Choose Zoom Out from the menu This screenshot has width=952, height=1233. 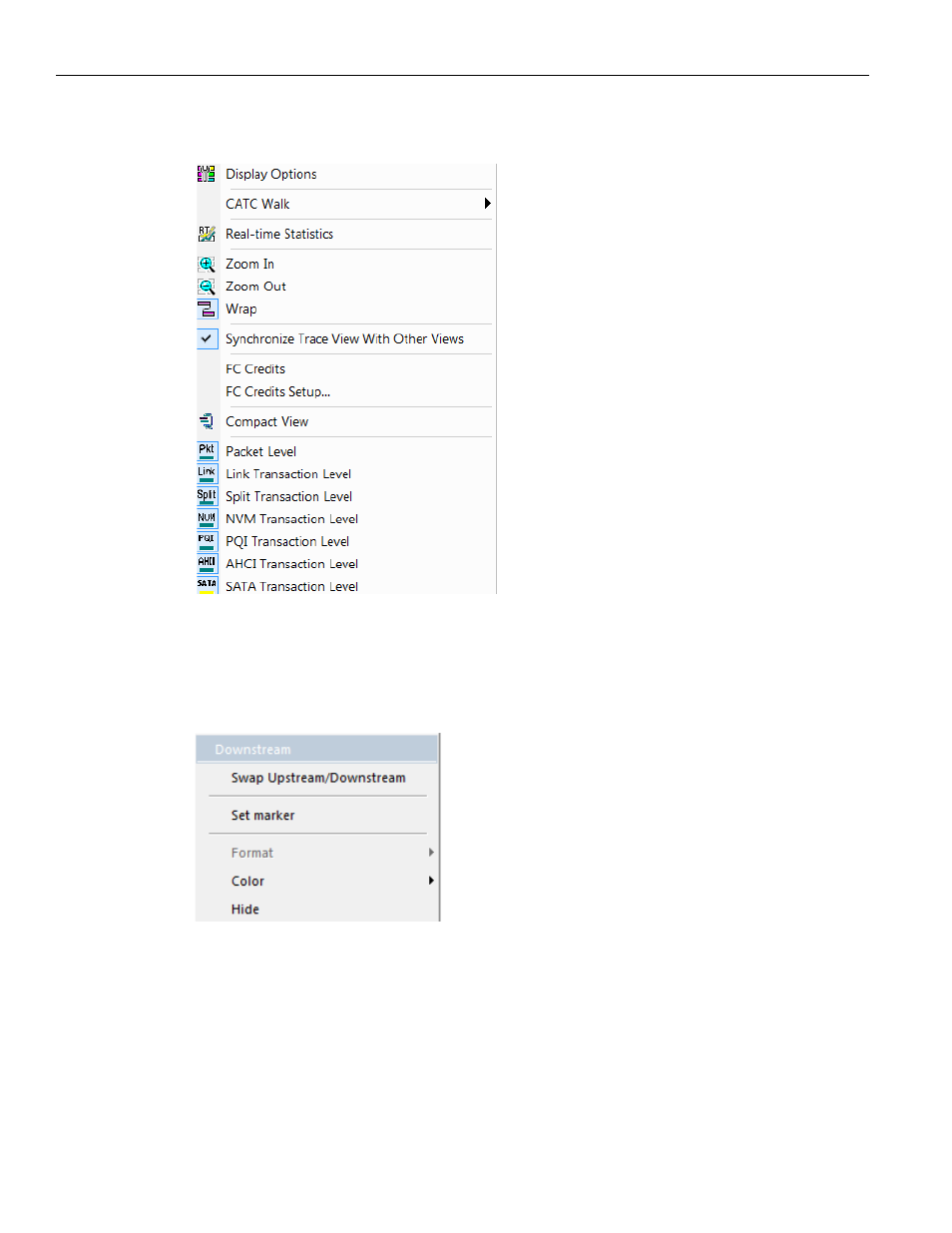tap(255, 287)
